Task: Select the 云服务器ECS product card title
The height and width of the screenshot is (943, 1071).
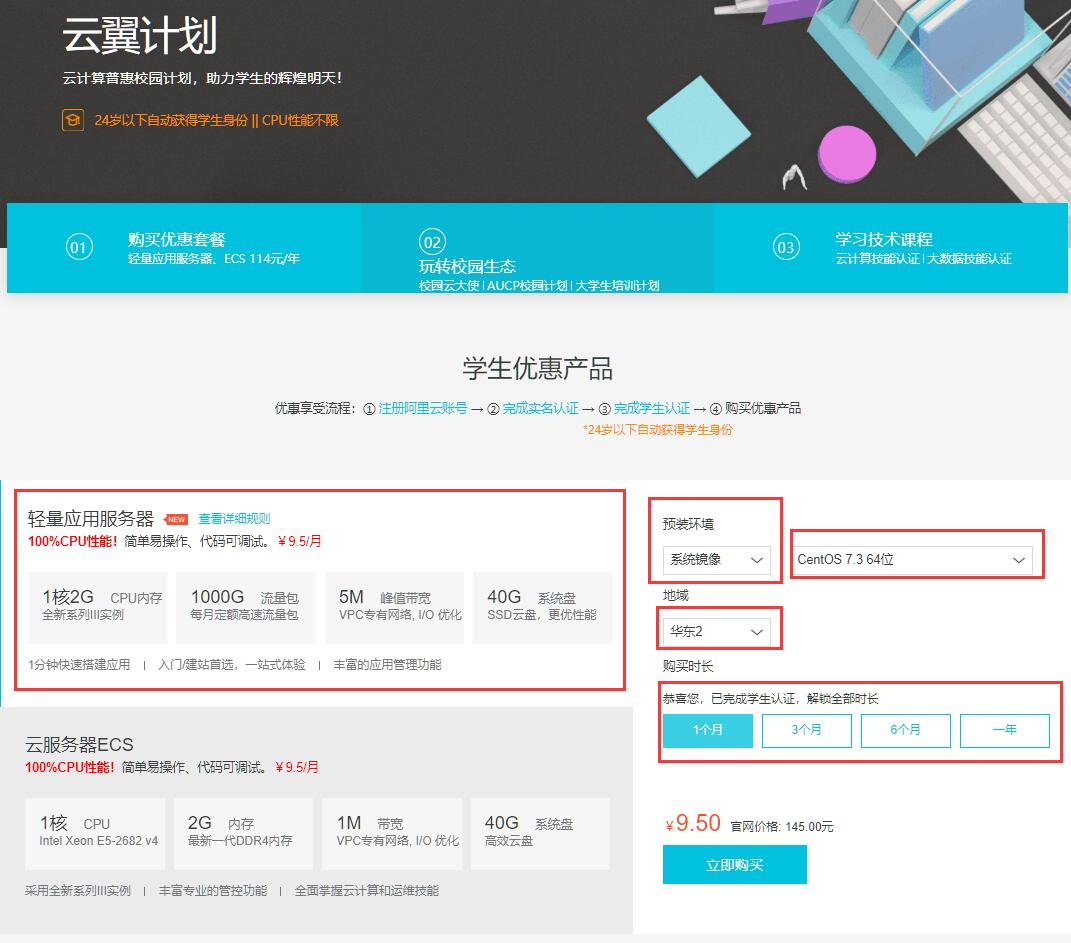Action: pos(79,745)
